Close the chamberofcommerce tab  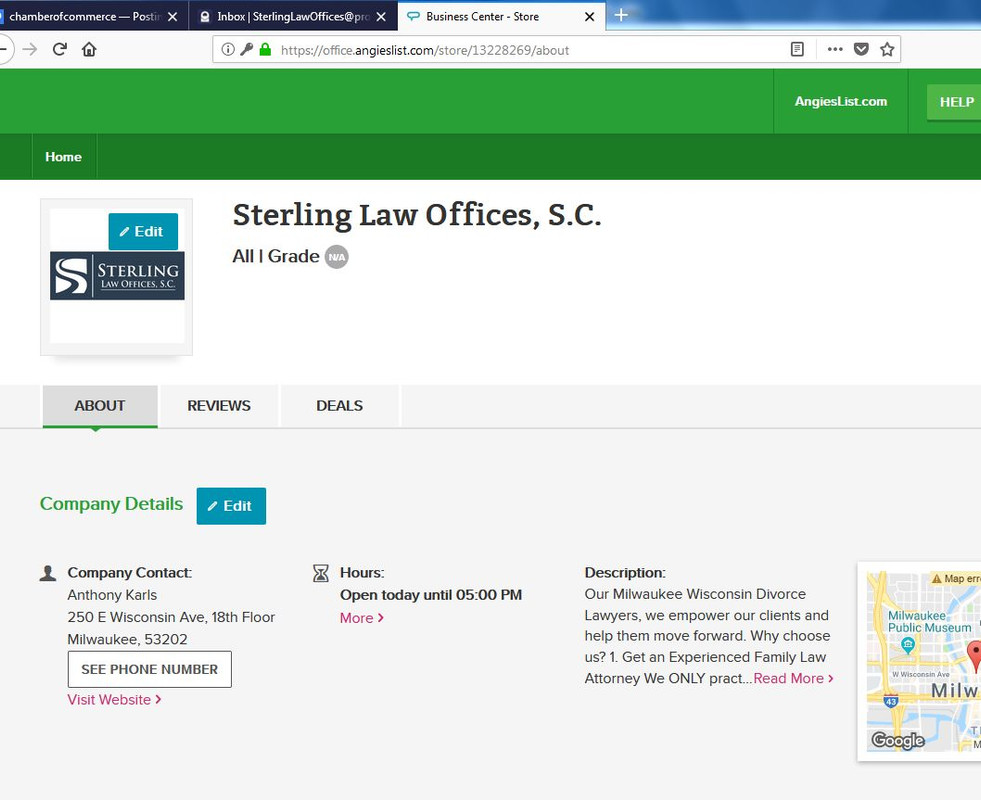click(x=173, y=17)
